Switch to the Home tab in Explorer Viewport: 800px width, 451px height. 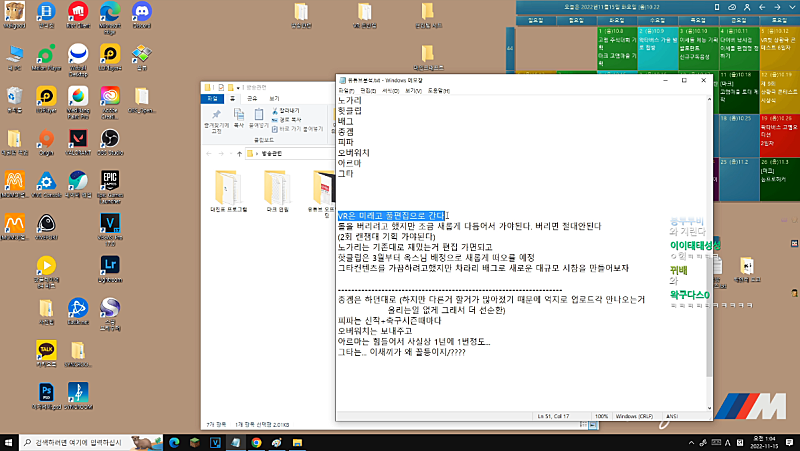pos(232,98)
